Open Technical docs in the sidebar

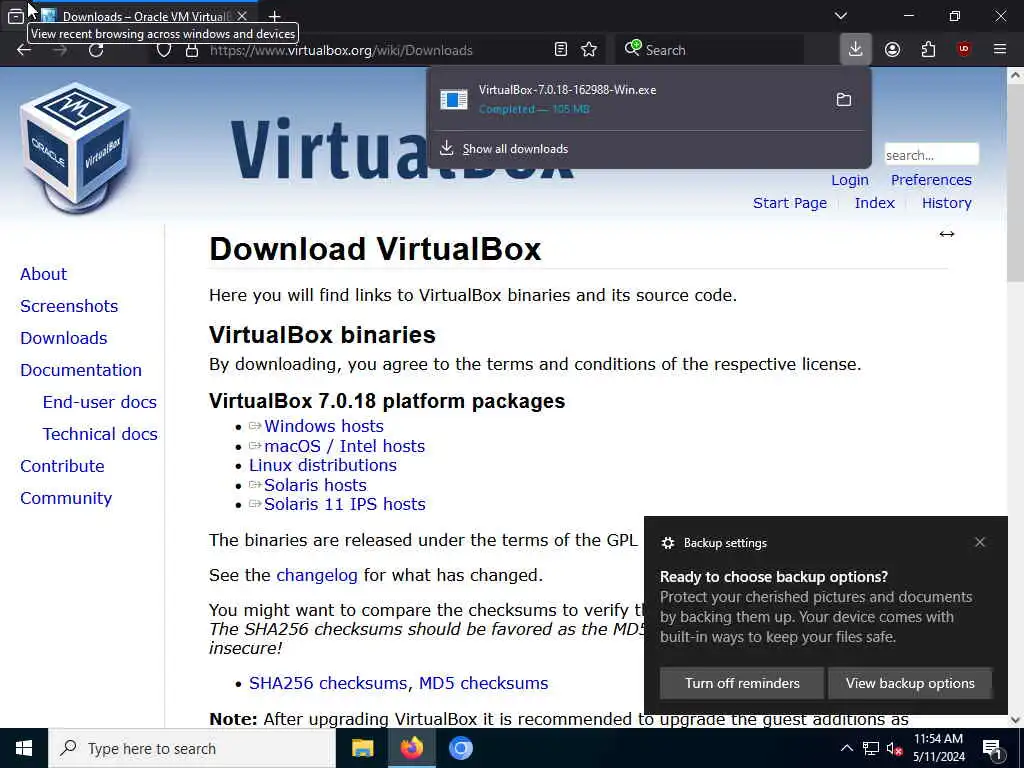point(100,434)
